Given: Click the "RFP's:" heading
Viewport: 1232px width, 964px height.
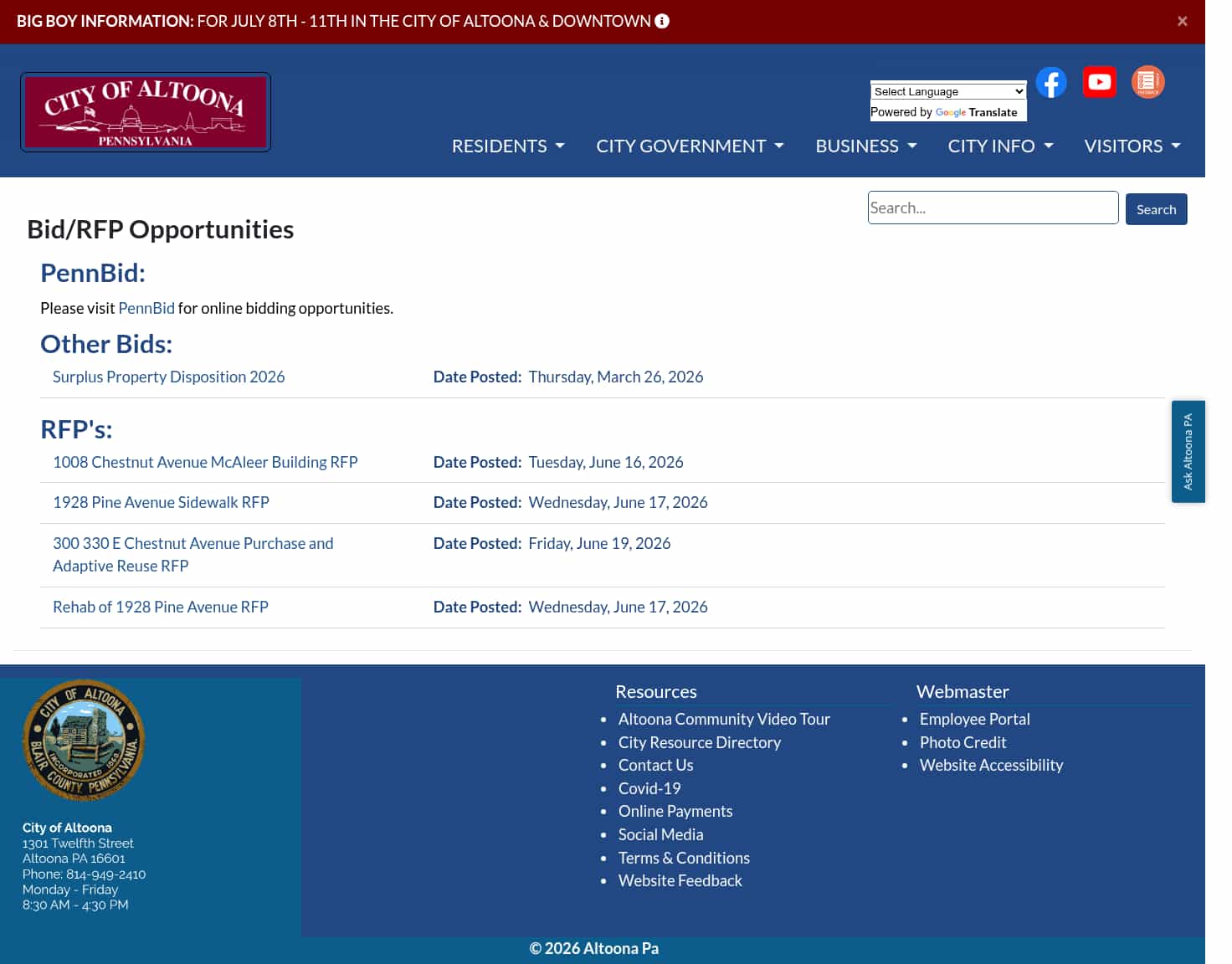Looking at the screenshot, I should (76, 429).
